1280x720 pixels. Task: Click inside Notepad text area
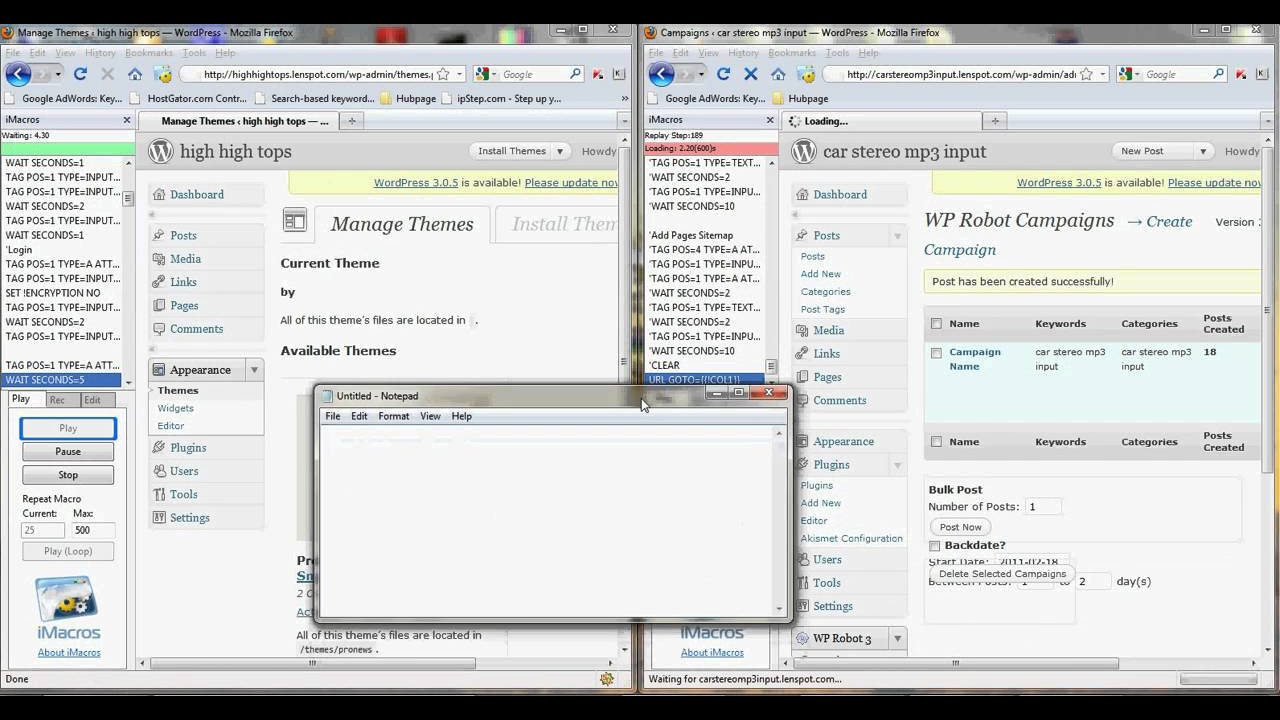pos(546,520)
